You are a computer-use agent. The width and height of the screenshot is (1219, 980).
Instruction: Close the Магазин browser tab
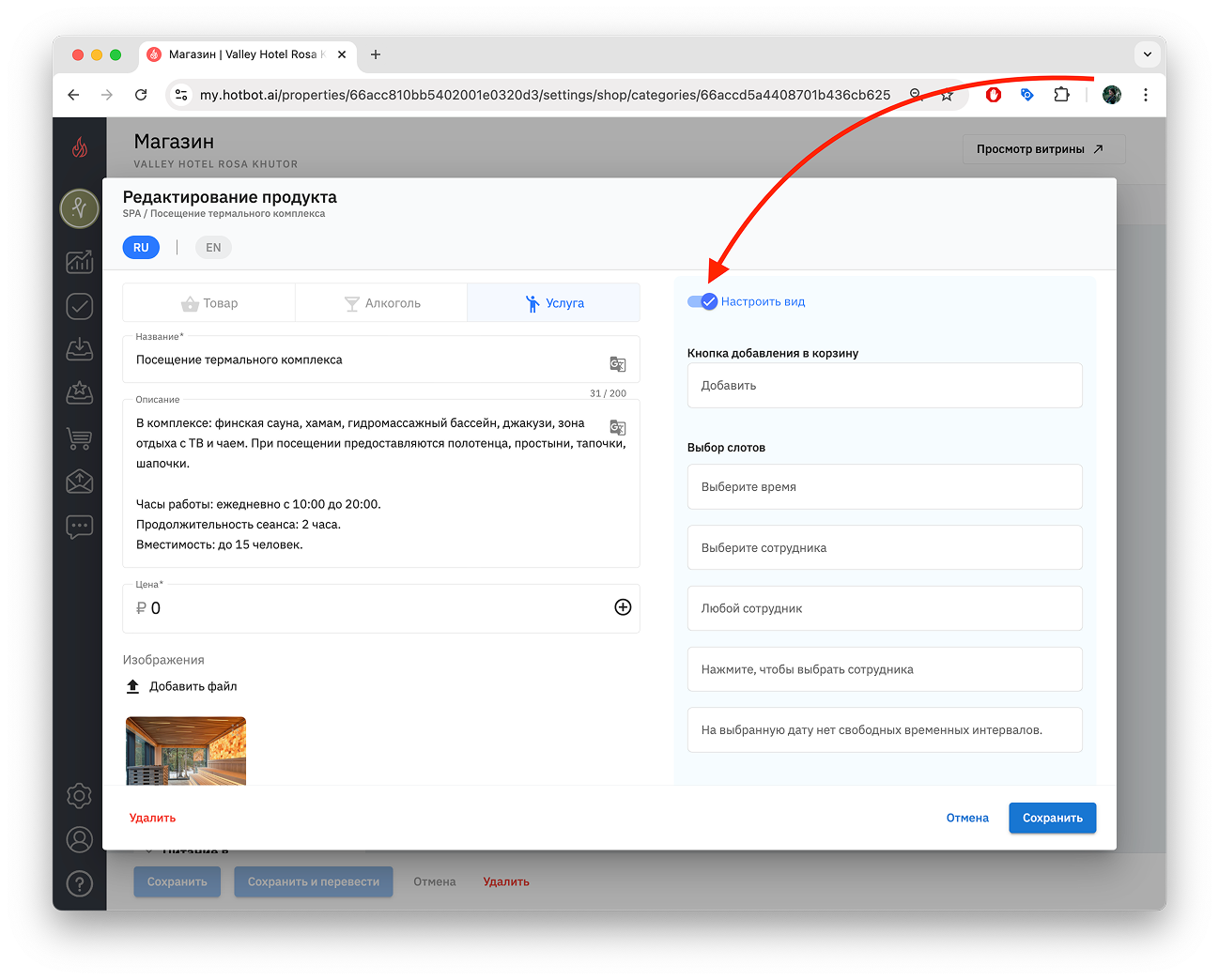(x=342, y=54)
